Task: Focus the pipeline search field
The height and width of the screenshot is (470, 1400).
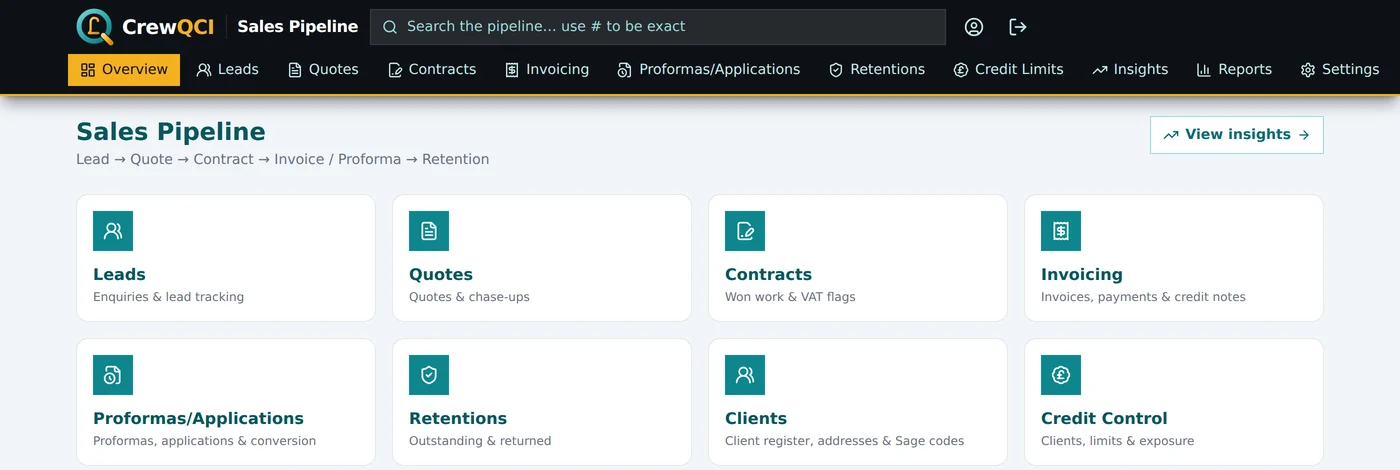Action: pyautogui.click(x=657, y=27)
